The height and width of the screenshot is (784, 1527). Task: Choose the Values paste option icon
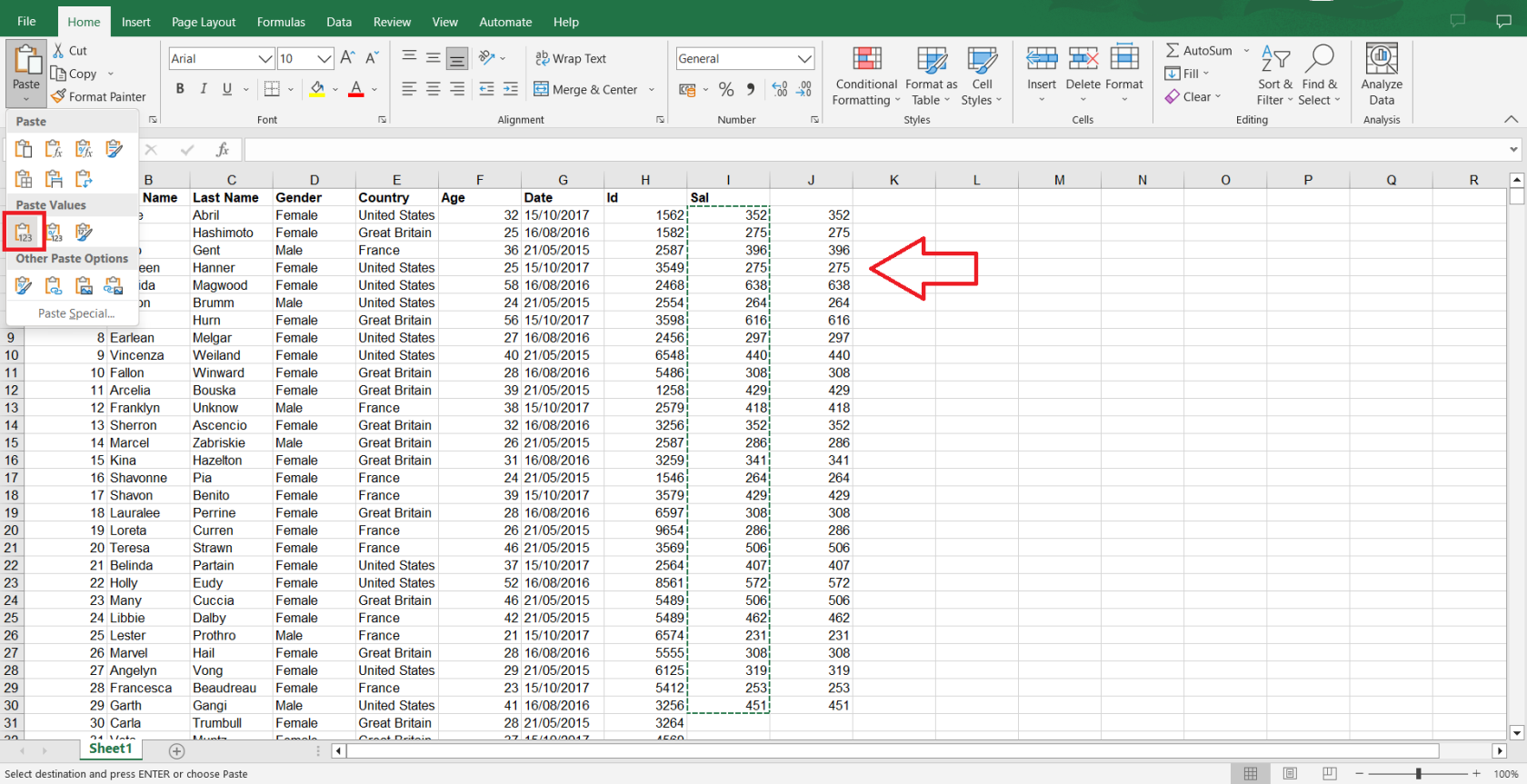coord(24,233)
